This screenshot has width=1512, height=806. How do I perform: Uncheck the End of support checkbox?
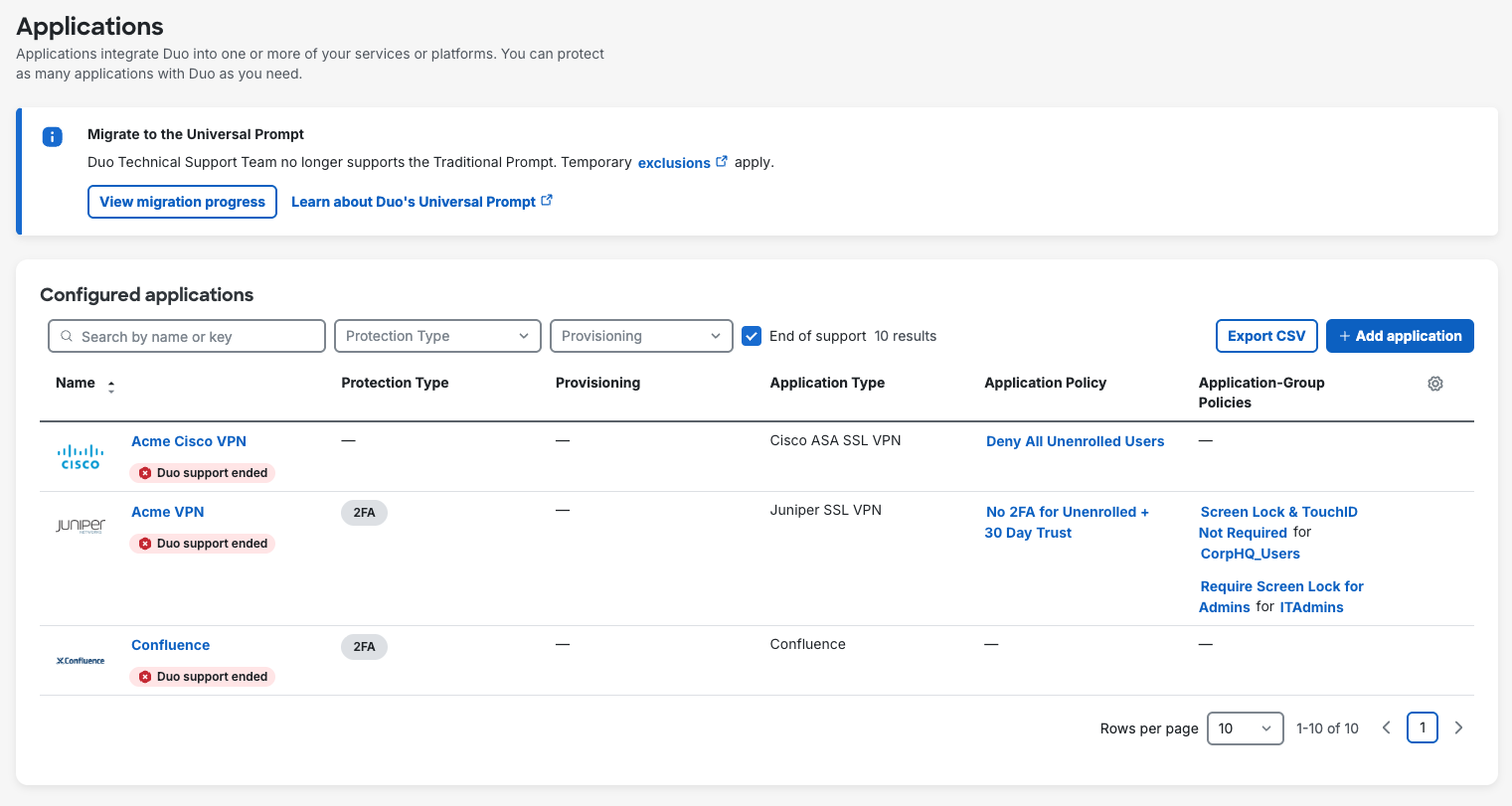(x=752, y=336)
